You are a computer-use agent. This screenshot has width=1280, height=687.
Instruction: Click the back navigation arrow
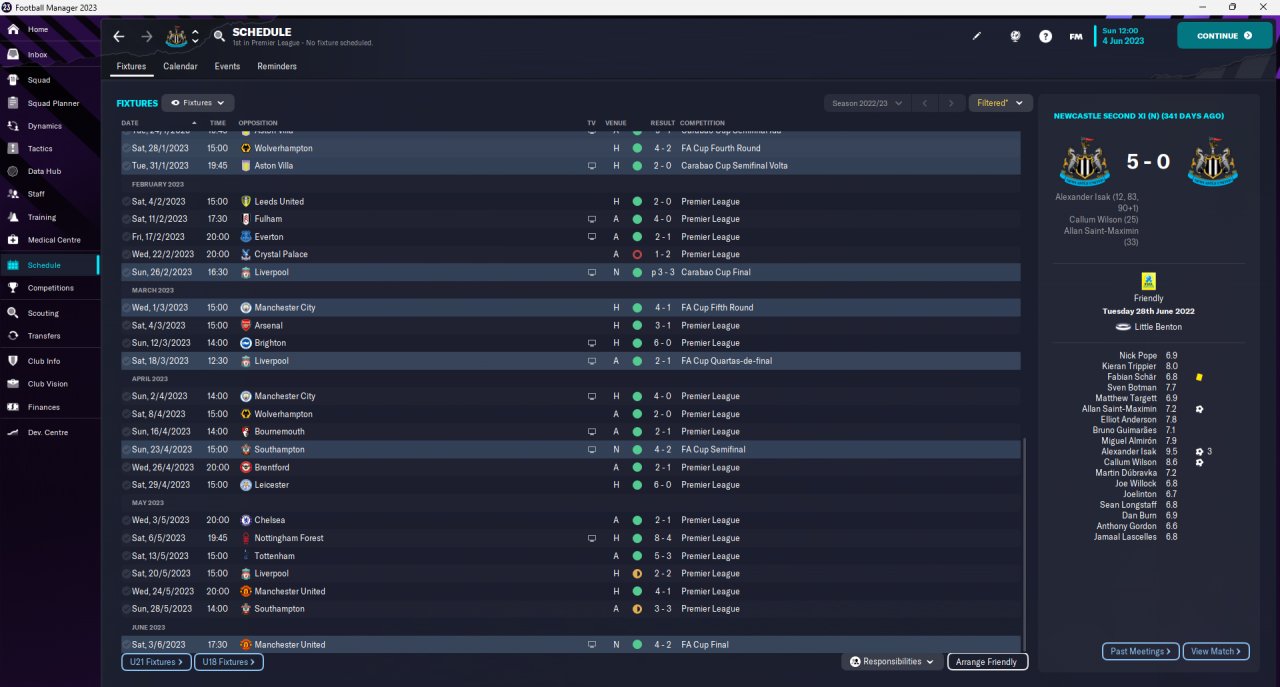coord(119,36)
